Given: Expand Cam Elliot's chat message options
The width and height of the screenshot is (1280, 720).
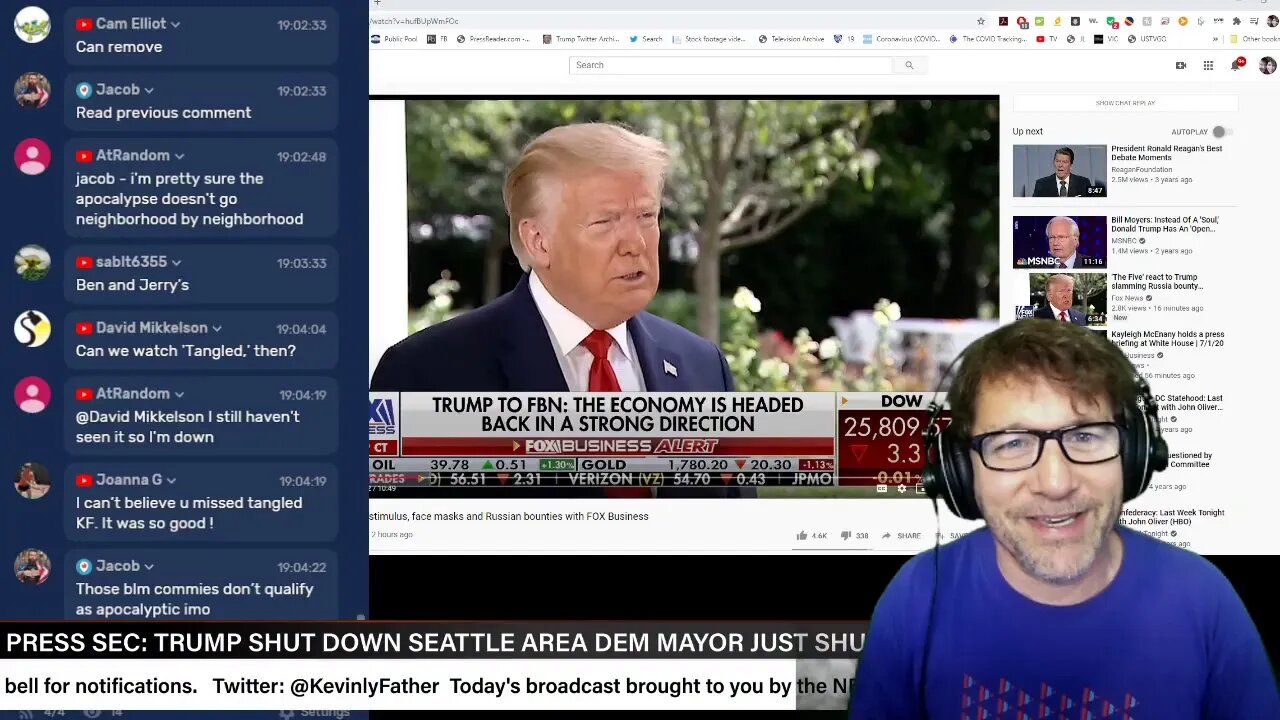Looking at the screenshot, I should [175, 24].
